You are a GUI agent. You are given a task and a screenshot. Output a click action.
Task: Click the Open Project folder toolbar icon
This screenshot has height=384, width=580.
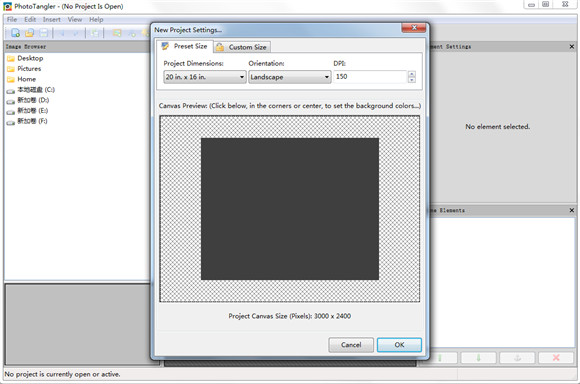pos(30,33)
